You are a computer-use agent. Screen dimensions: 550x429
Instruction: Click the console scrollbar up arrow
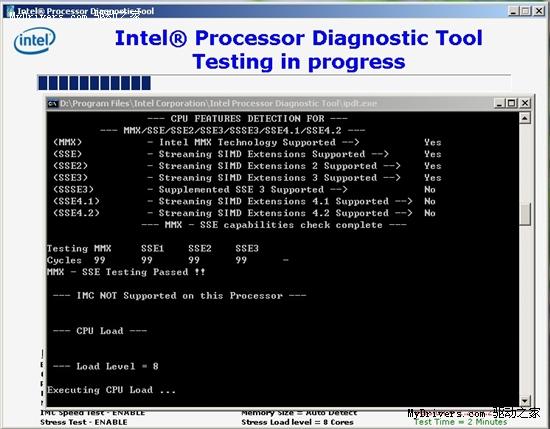coord(524,118)
